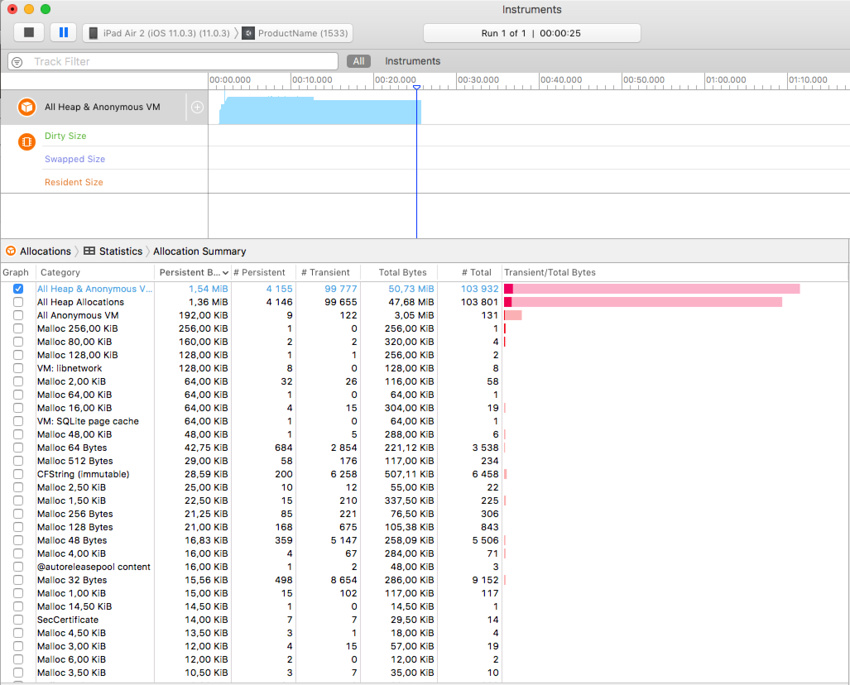
Task: Select the All filter tab
Action: tap(359, 62)
